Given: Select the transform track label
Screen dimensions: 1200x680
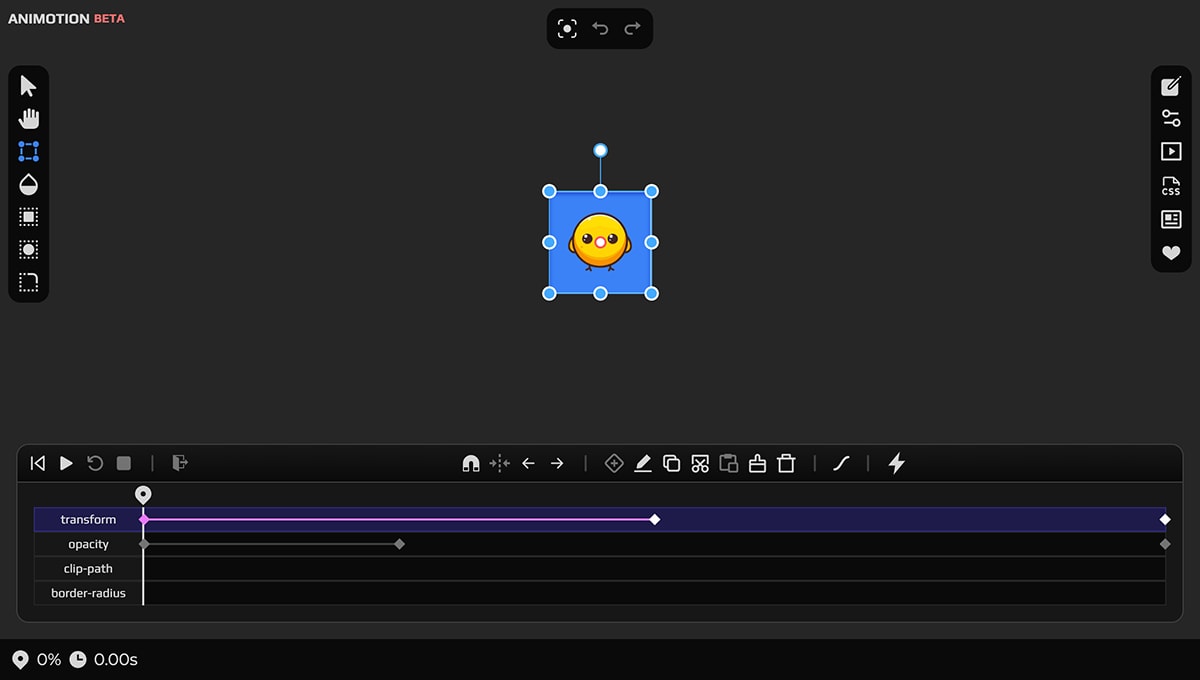Looking at the screenshot, I should point(88,520).
